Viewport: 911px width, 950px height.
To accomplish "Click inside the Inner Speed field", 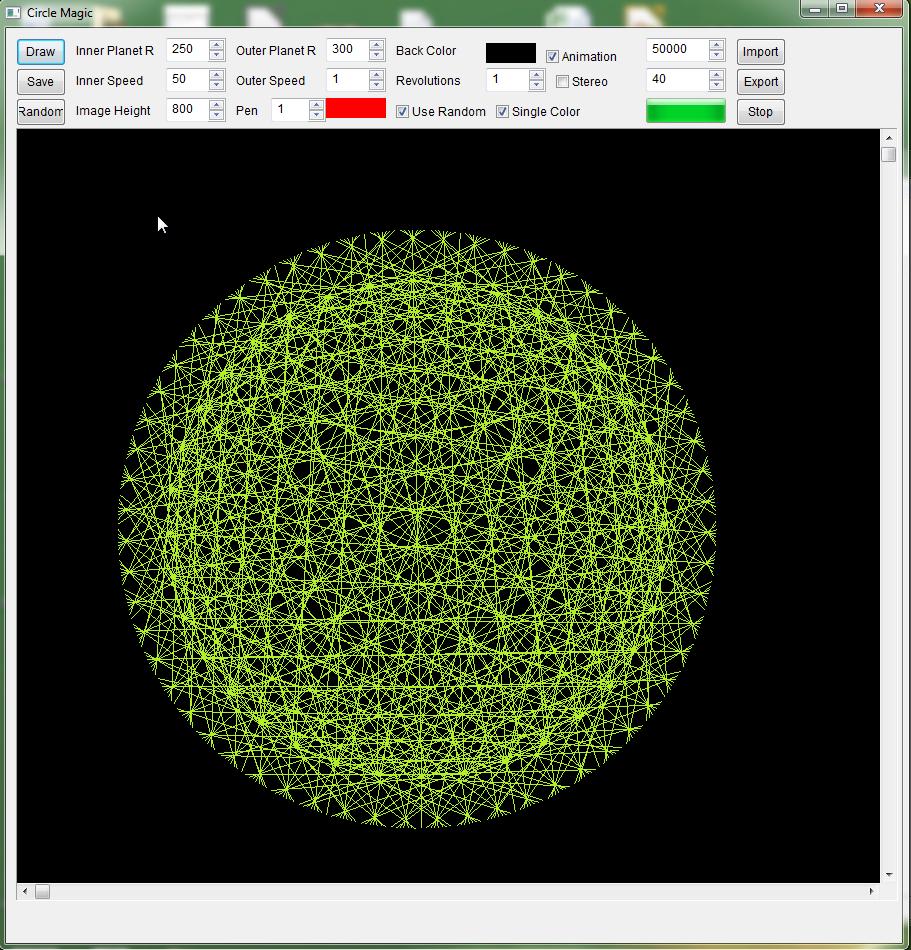I will click(186, 80).
